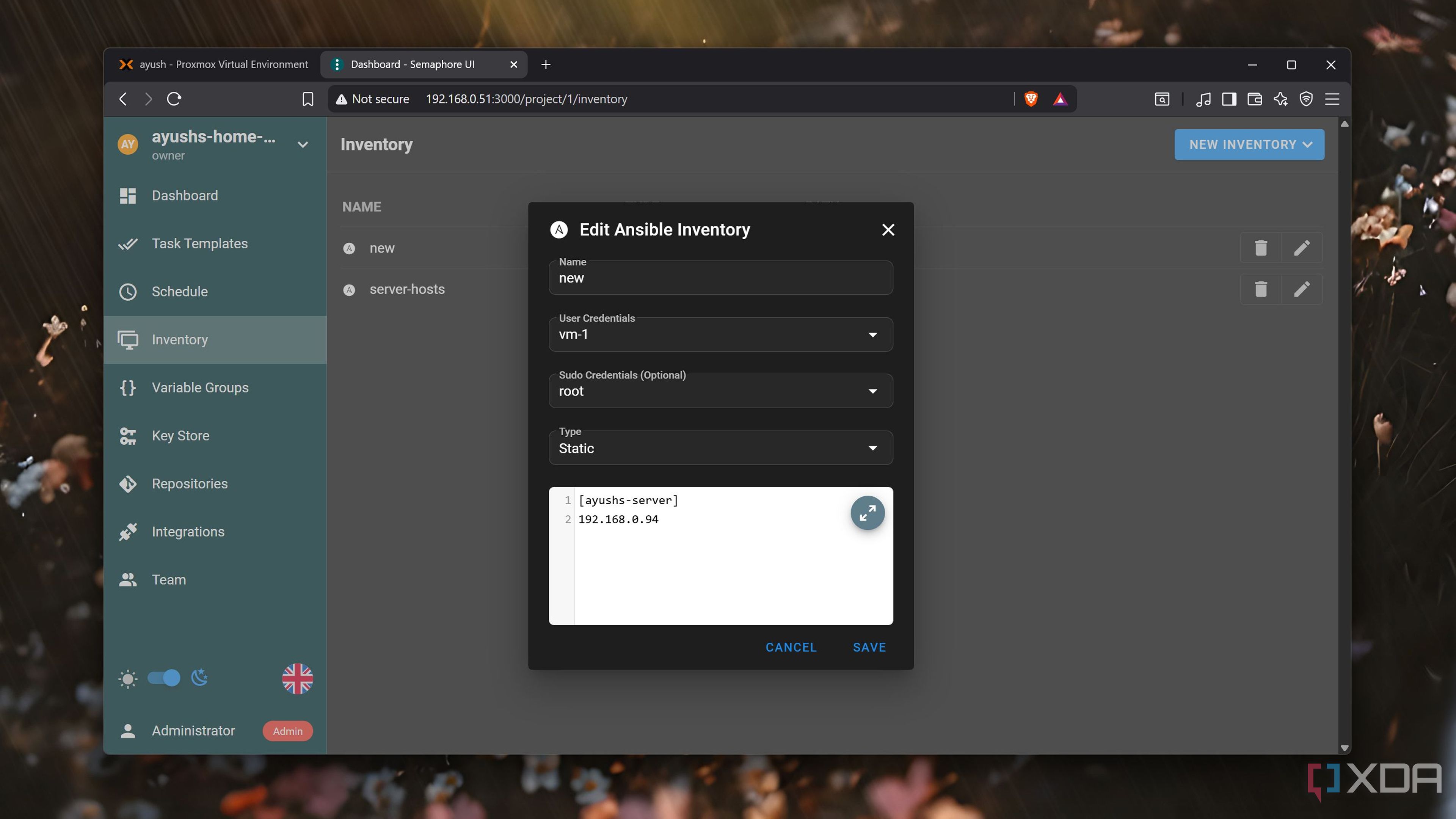This screenshot has width=1456, height=819.
Task: Click the Repositories git icon
Action: click(128, 484)
